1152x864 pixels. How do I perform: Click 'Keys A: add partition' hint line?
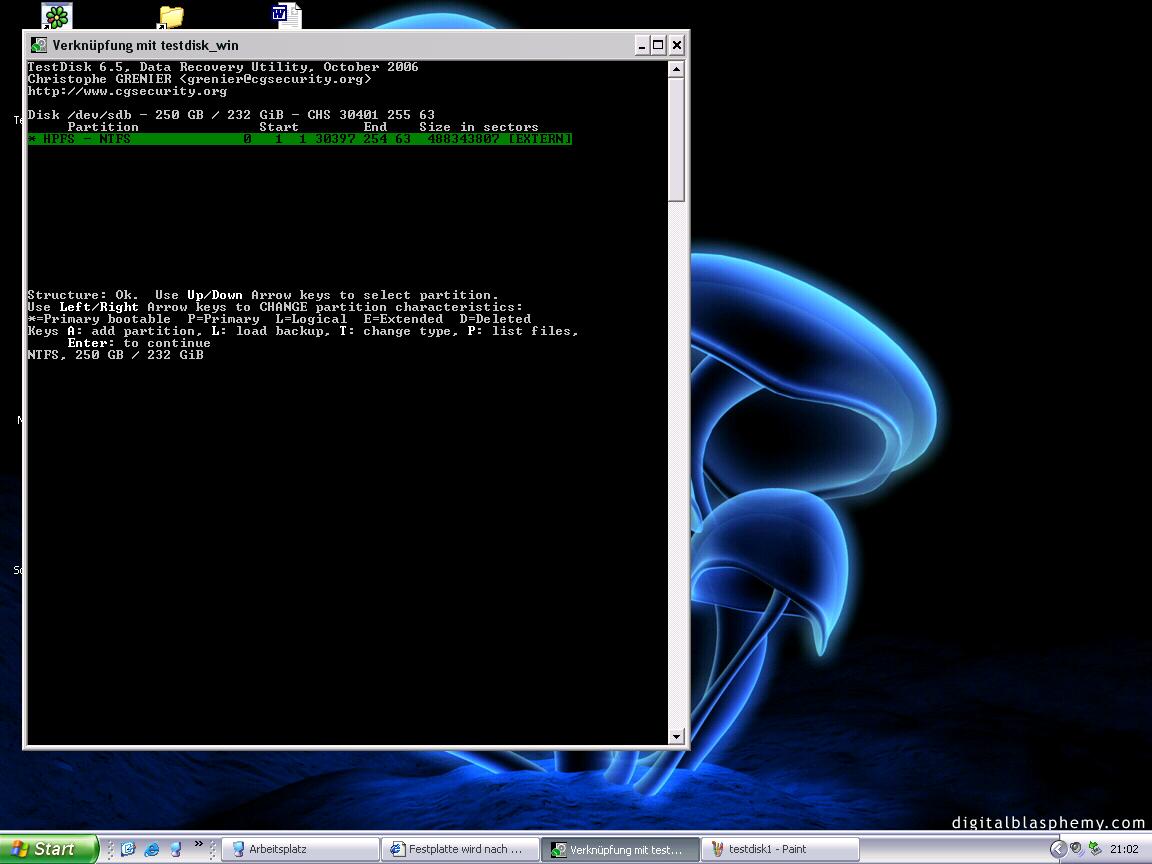click(x=303, y=331)
